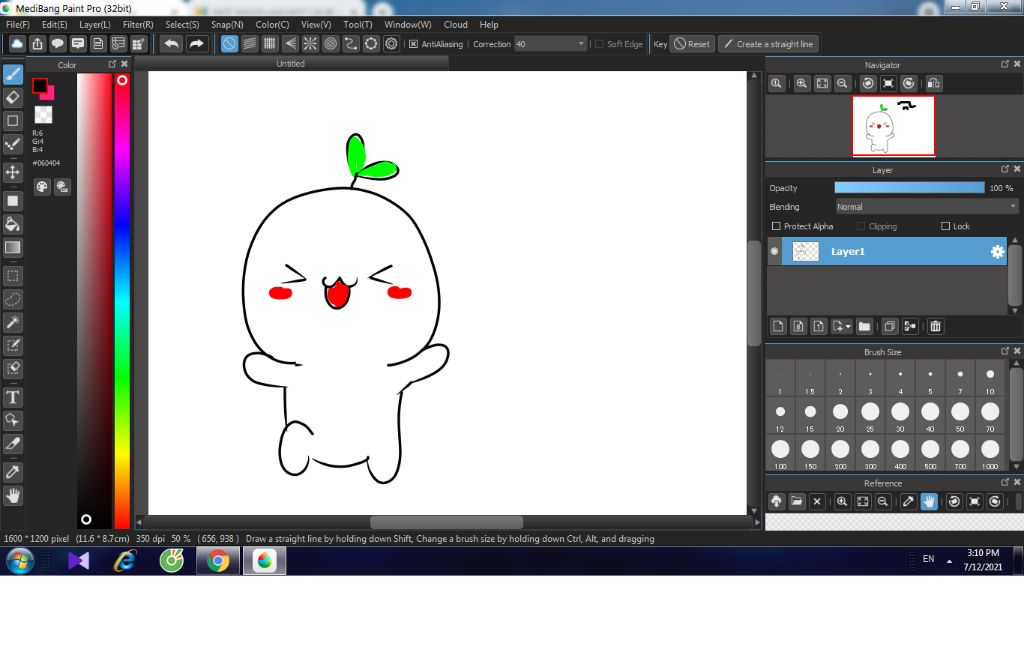Screen dimensions: 1024x661
Task: Zoom in using the Navigator panel
Action: pyautogui.click(x=802, y=84)
